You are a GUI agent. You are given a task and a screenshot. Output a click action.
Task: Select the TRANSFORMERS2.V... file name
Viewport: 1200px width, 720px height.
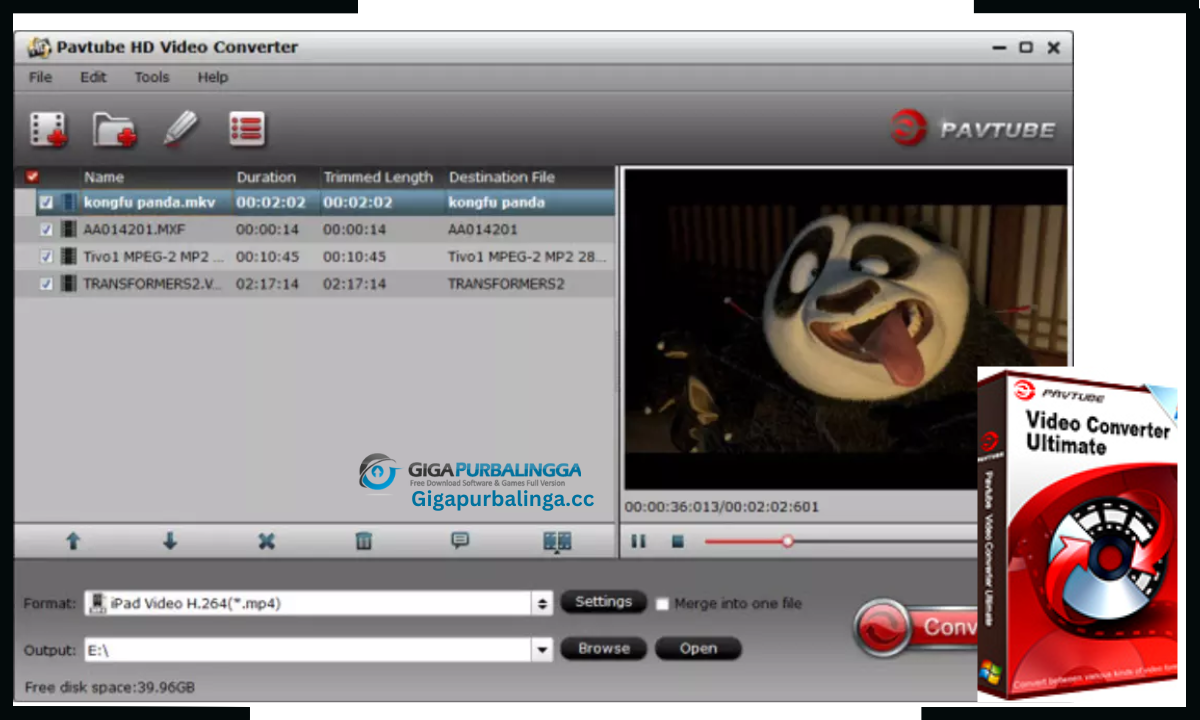(x=154, y=283)
